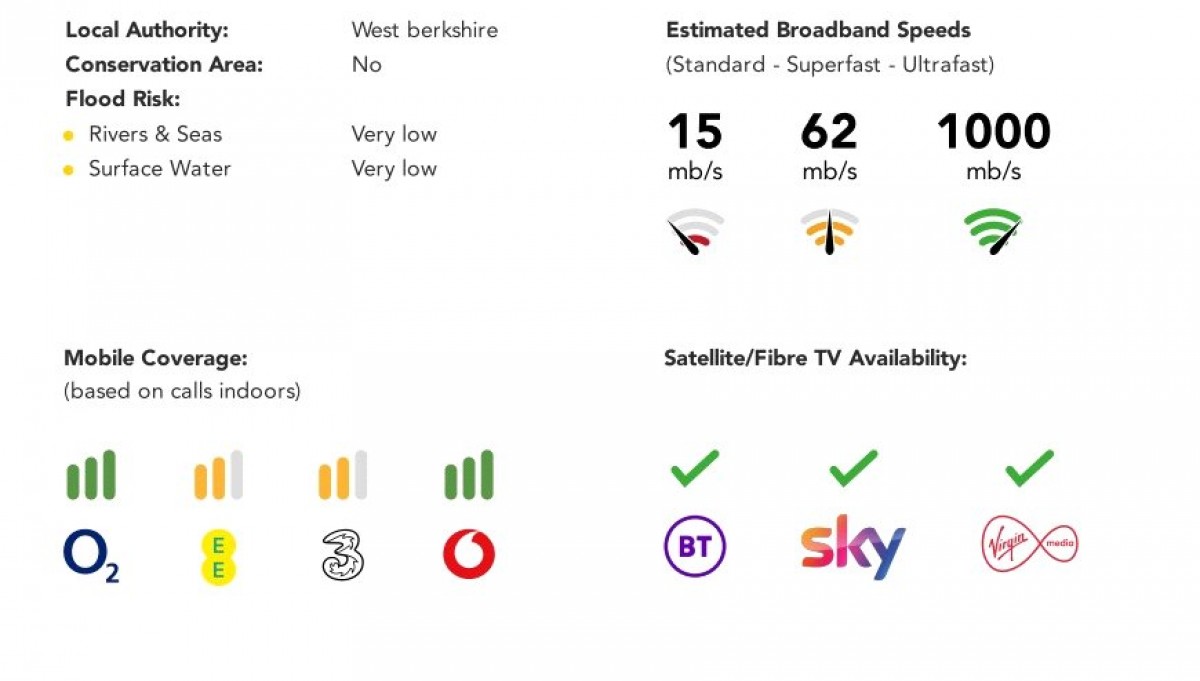Image resolution: width=1200 pixels, height=681 pixels.
Task: Click the green ultrafast speed gauge icon
Action: click(x=993, y=231)
